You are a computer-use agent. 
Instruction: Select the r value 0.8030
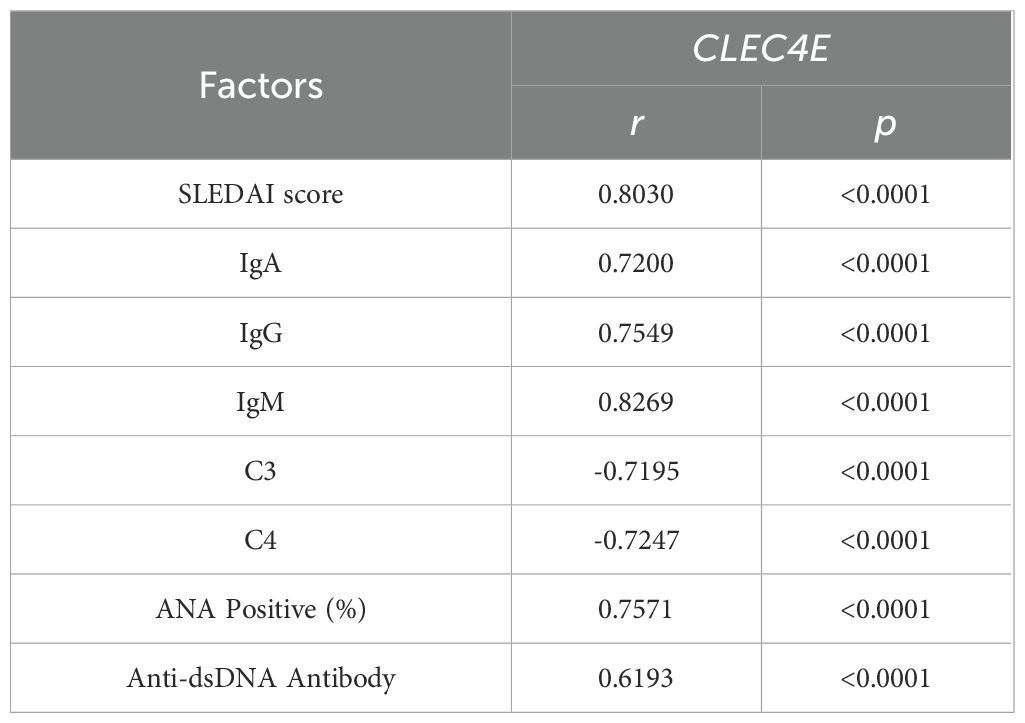[x=636, y=194]
